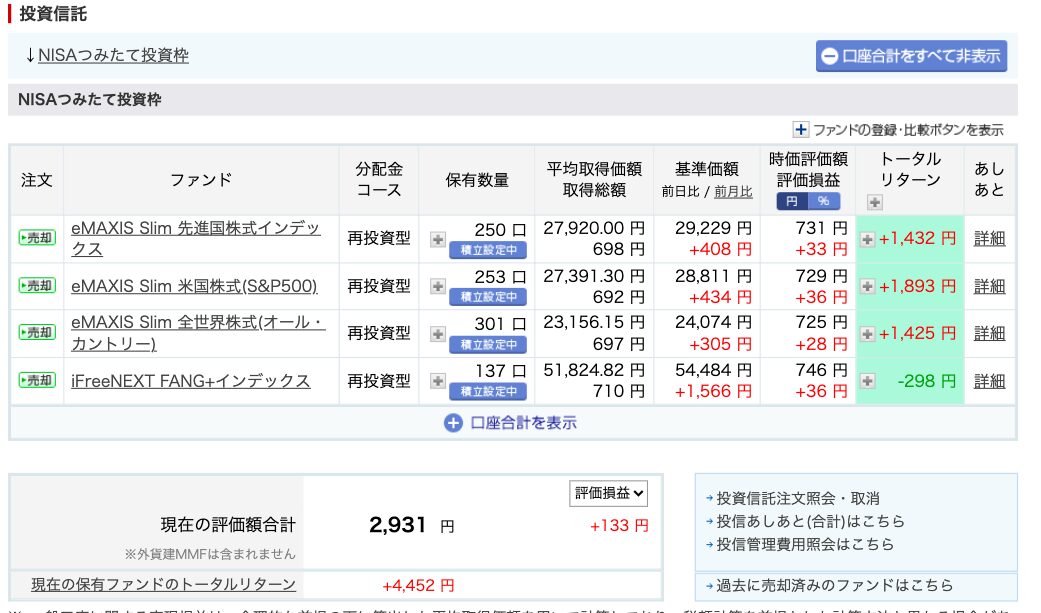Switch valuation display to 円
Image resolution: width=1041 pixels, height=613 pixels.
click(x=791, y=201)
